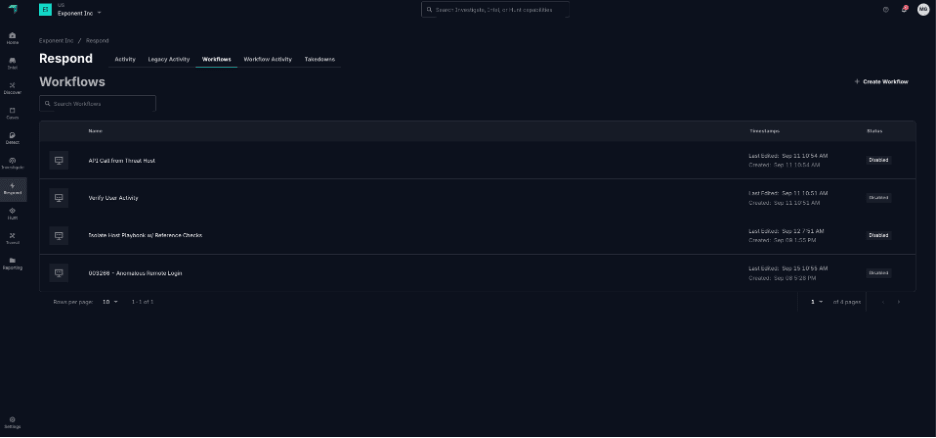Viewport: 936px width, 438px height.
Task: Click the Status column header
Action: coord(875,131)
